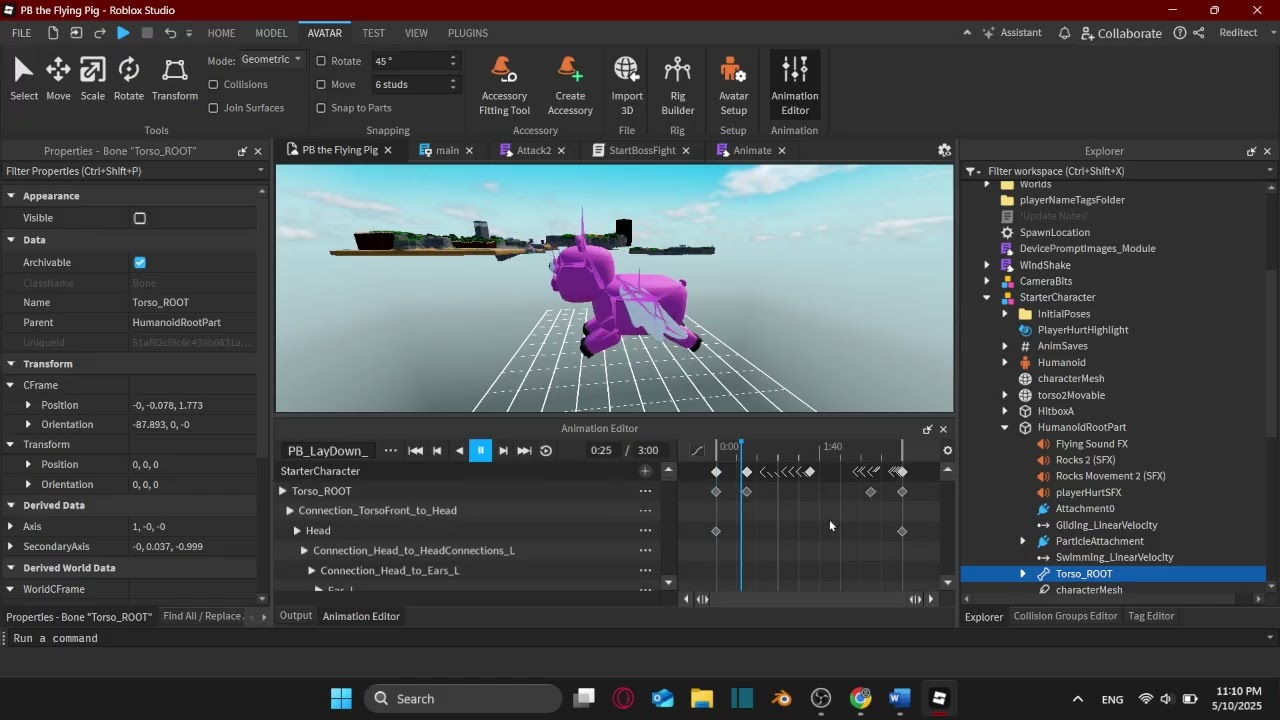The width and height of the screenshot is (1280, 720).
Task: Enable the Collisions checkbox
Action: 213,85
